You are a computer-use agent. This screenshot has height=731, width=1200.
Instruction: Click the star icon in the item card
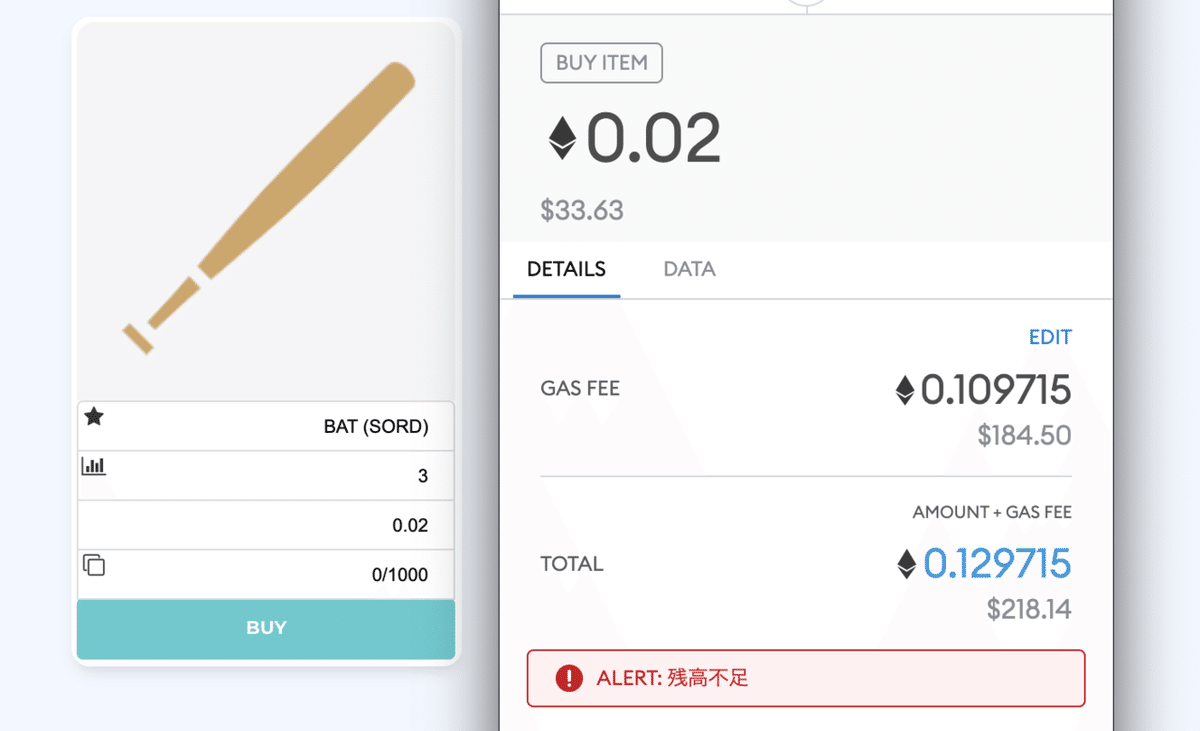94,416
